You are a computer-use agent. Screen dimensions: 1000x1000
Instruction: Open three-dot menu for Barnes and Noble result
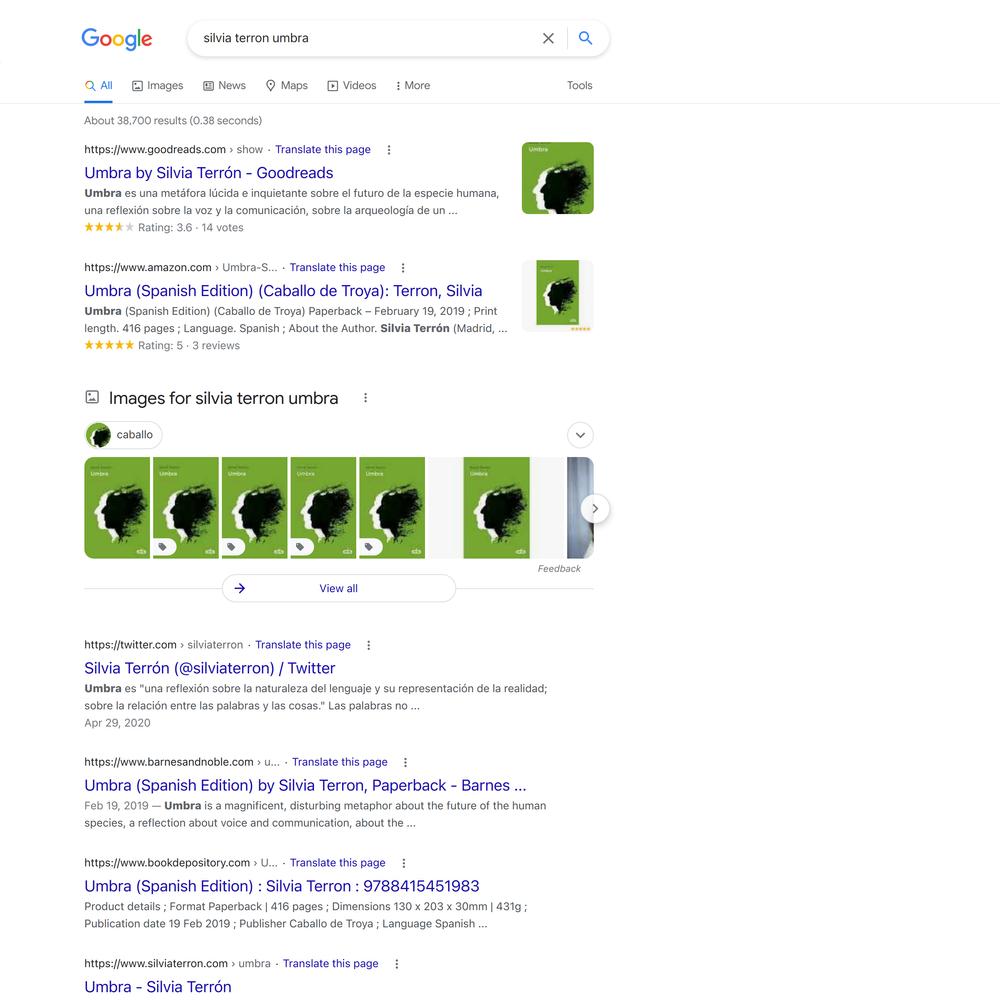click(406, 762)
